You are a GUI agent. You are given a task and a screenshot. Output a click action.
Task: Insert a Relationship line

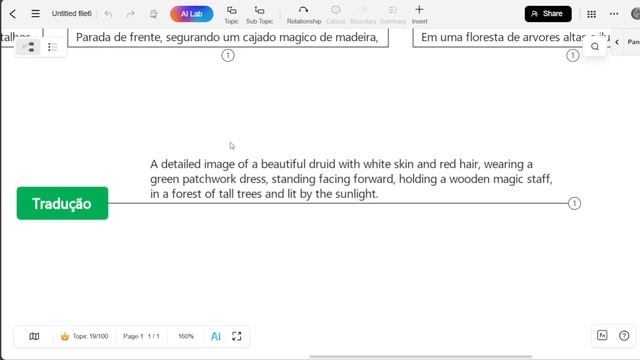[304, 15]
